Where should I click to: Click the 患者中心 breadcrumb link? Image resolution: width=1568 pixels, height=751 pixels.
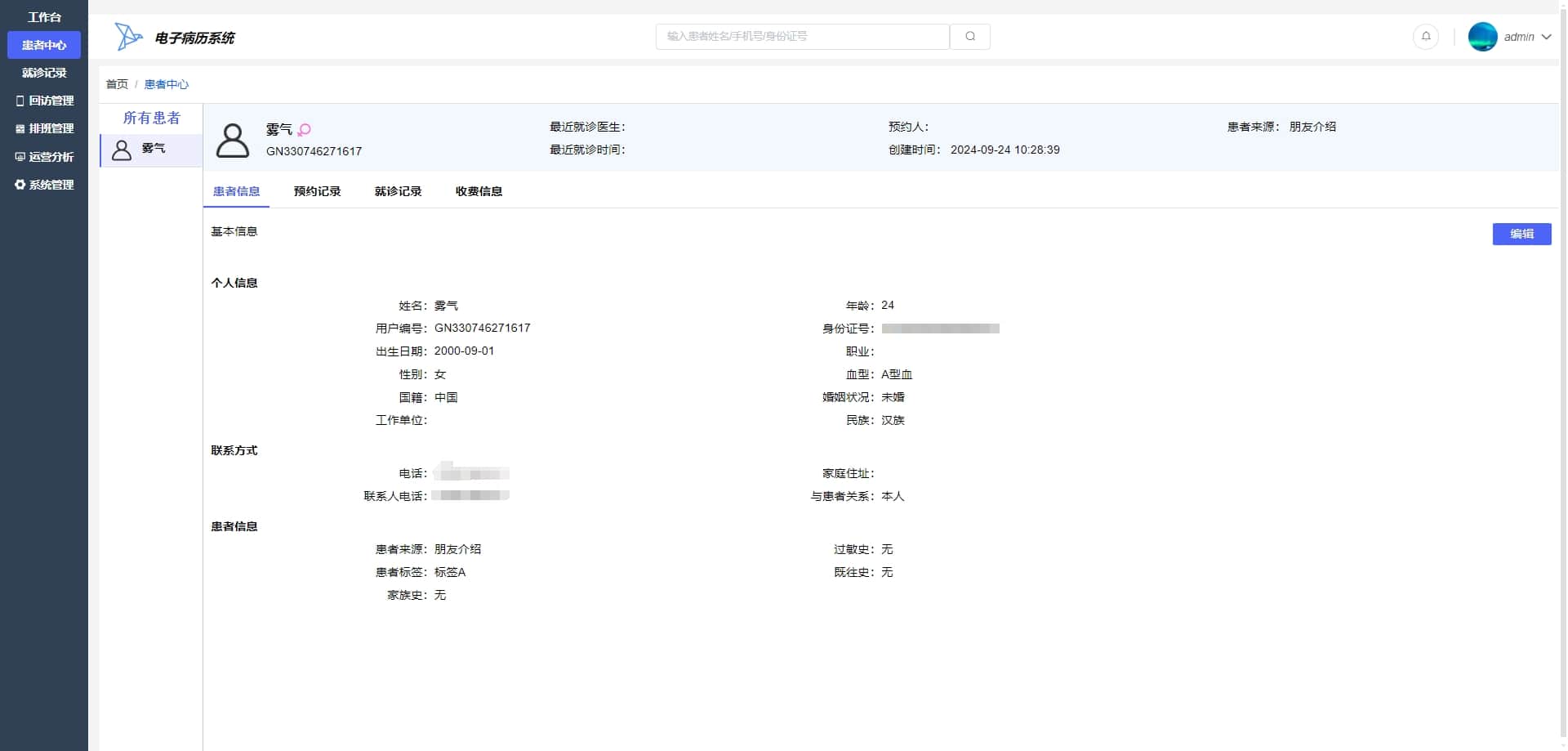pos(167,84)
